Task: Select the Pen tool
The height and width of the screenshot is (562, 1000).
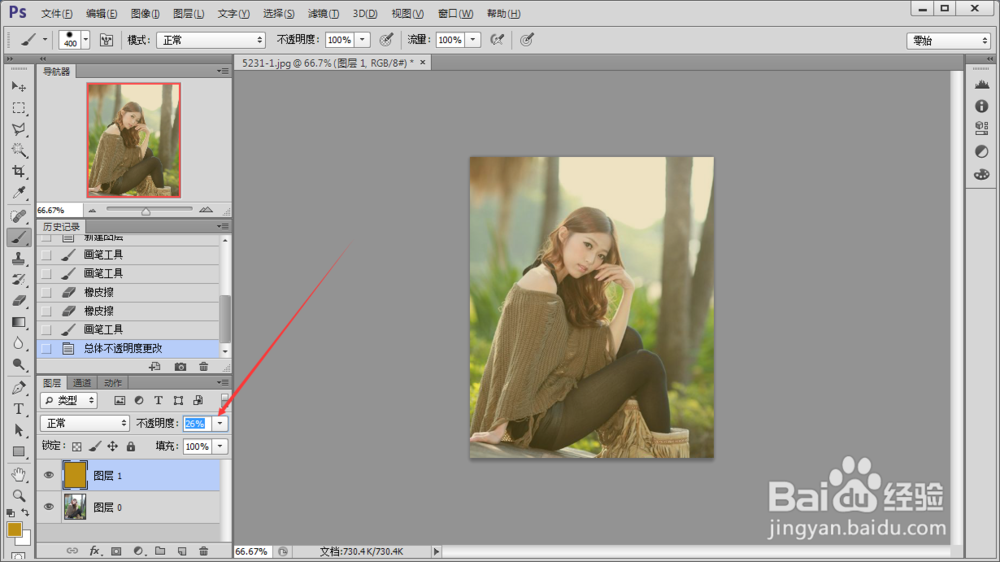Action: click(18, 388)
